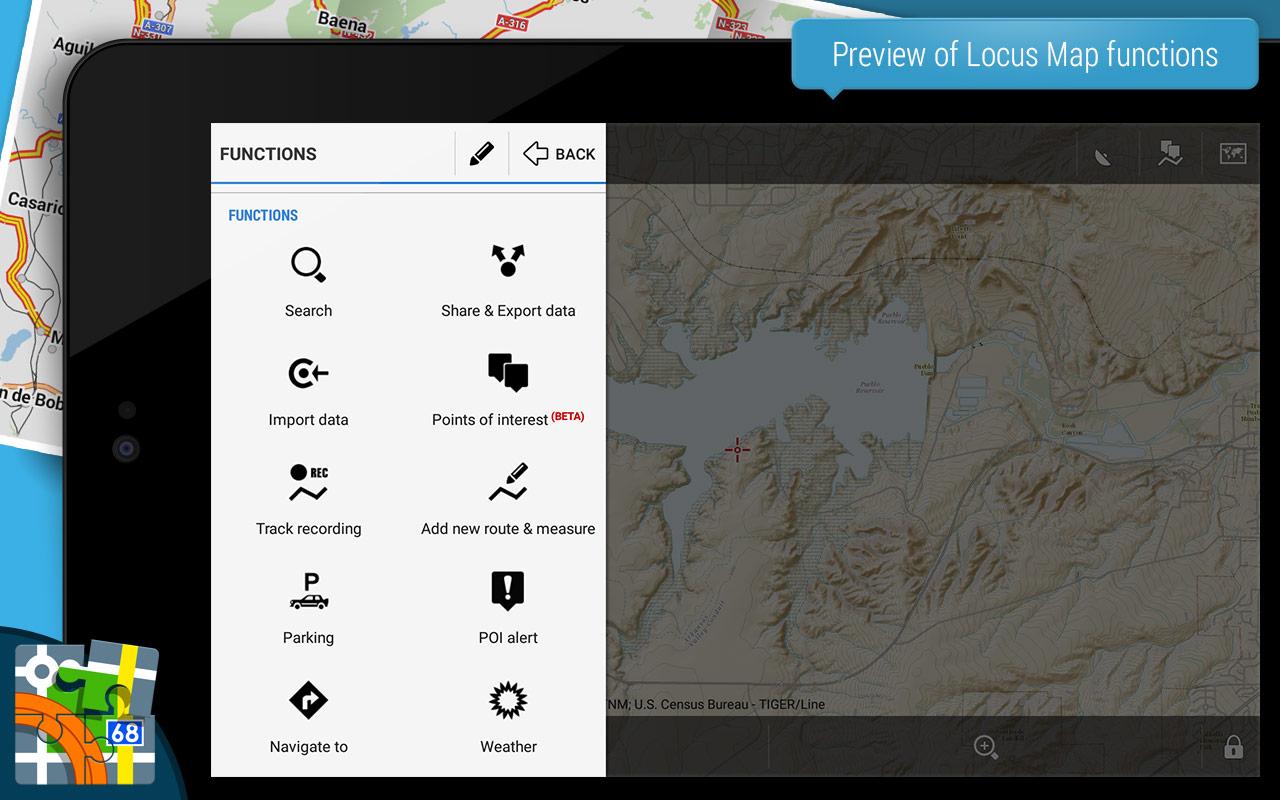Image resolution: width=1280 pixels, height=800 pixels.
Task: Click the red crosshair map center
Action: click(x=737, y=450)
